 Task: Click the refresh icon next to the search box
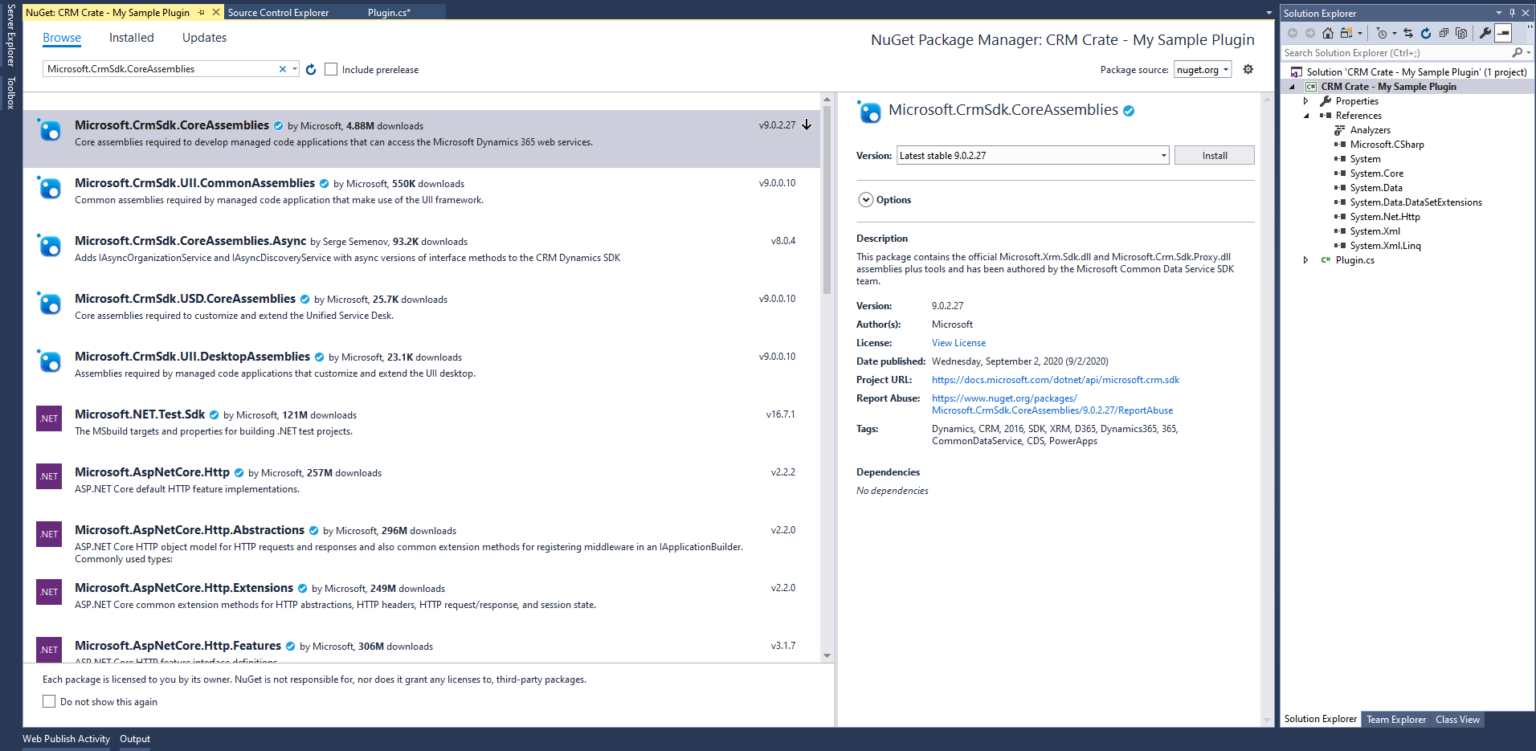[308, 68]
